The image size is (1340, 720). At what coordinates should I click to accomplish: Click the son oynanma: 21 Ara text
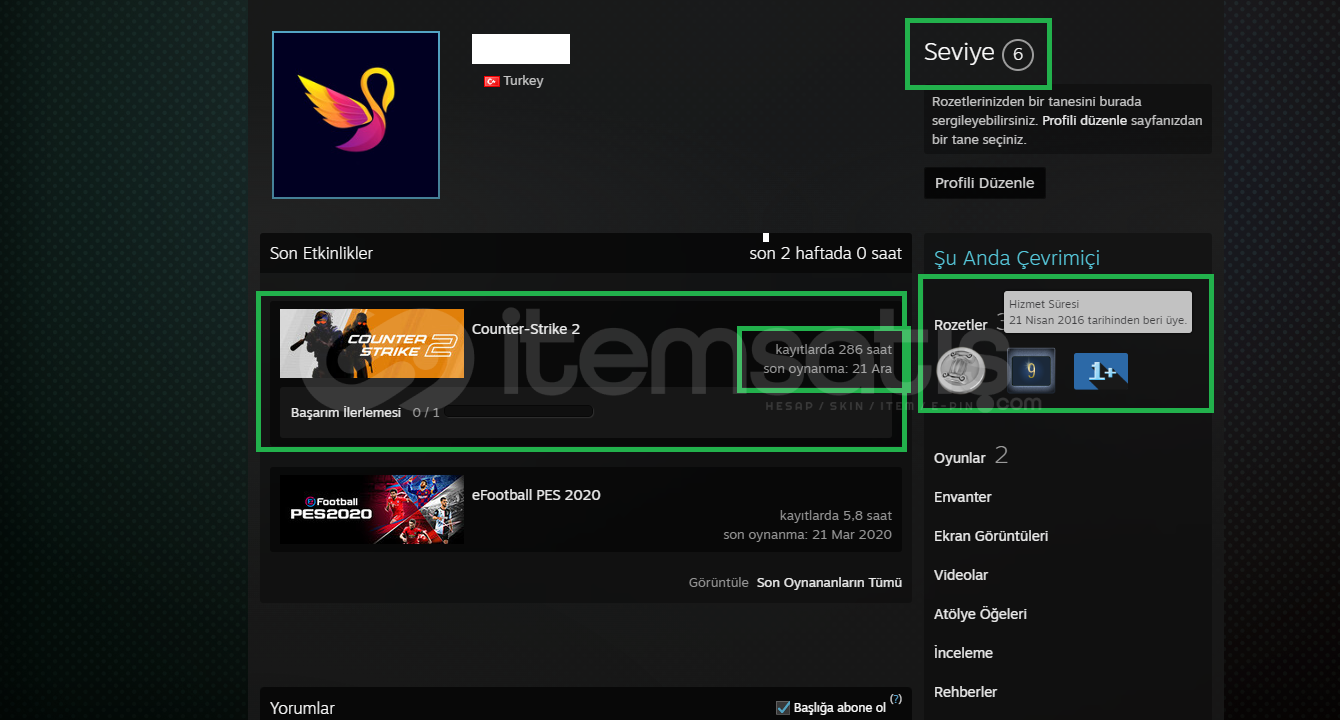coord(828,369)
